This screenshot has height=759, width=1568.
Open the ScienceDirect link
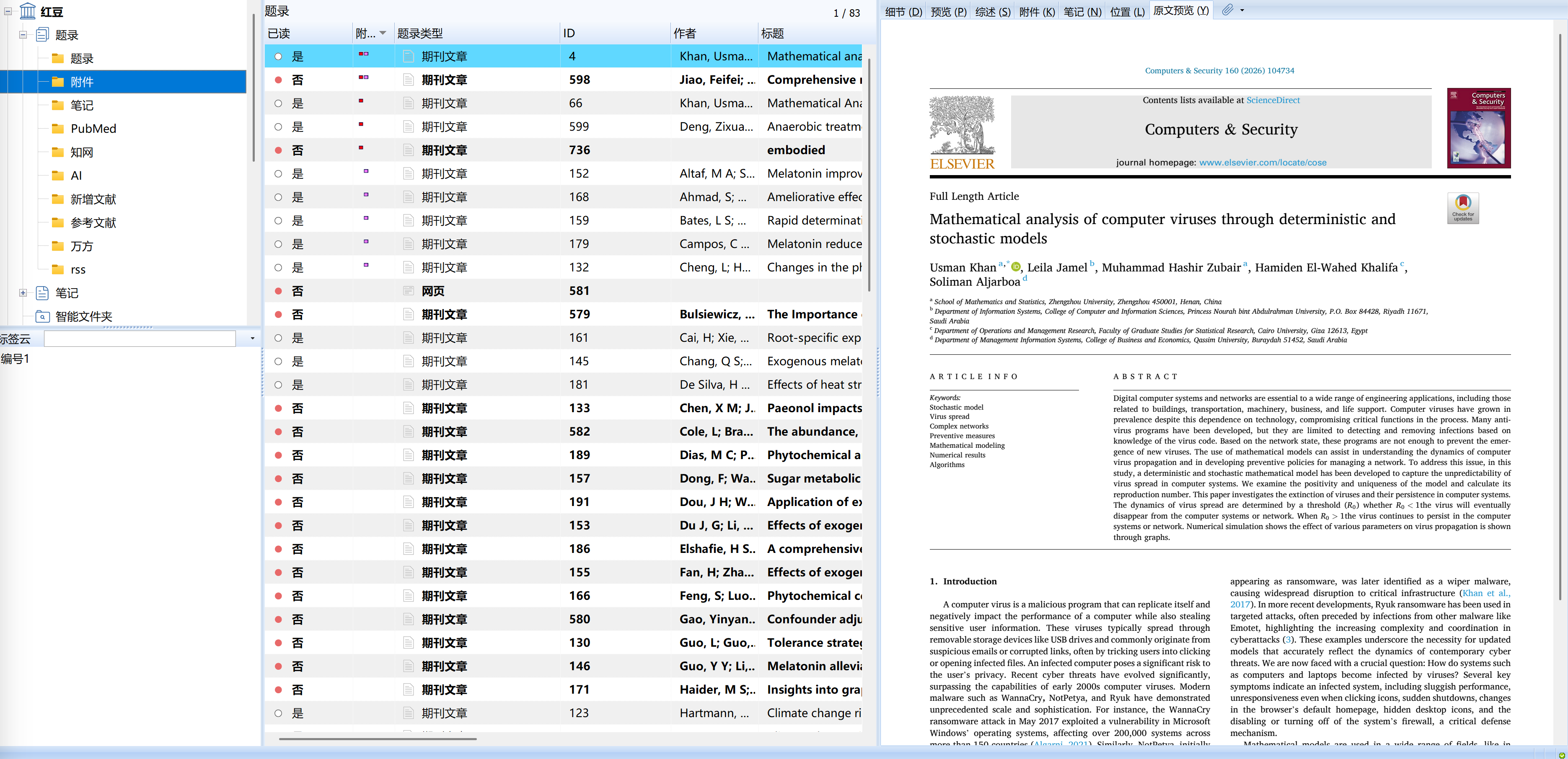pyautogui.click(x=1273, y=100)
